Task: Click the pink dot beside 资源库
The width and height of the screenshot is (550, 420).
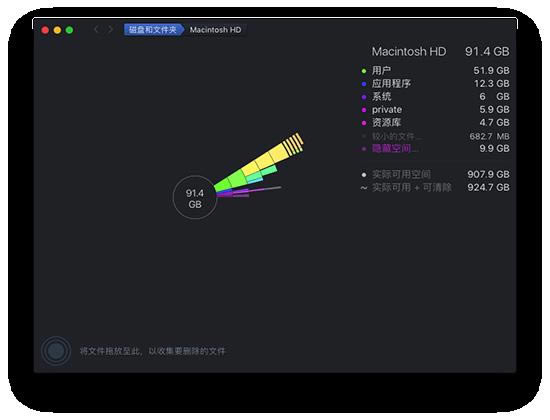Action: (x=364, y=123)
